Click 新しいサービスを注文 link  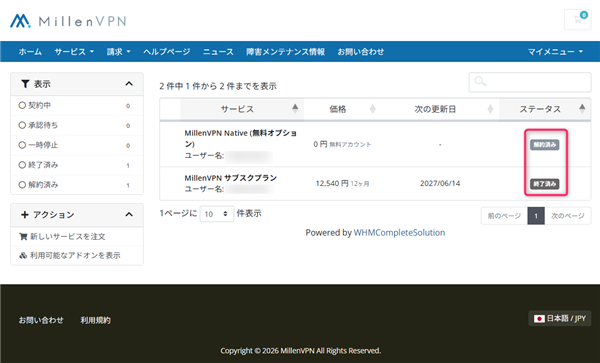[68, 236]
